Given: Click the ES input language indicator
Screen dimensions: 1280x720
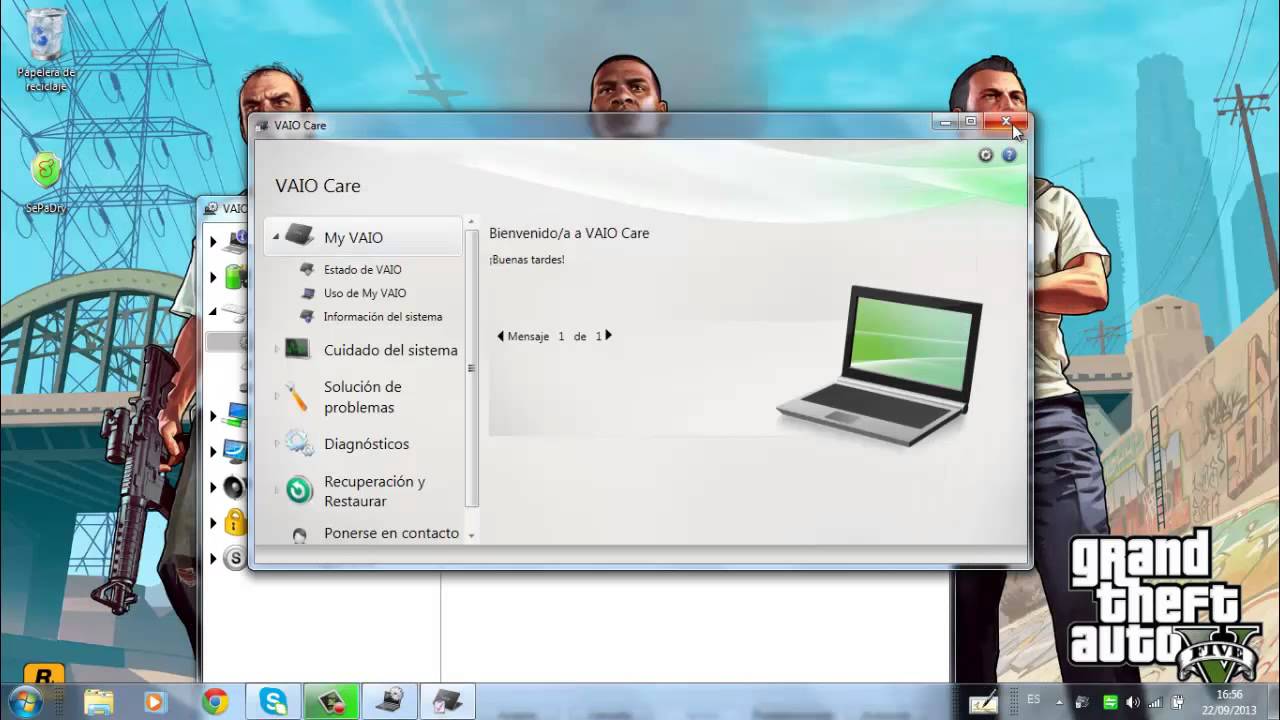Looking at the screenshot, I should tap(1034, 701).
